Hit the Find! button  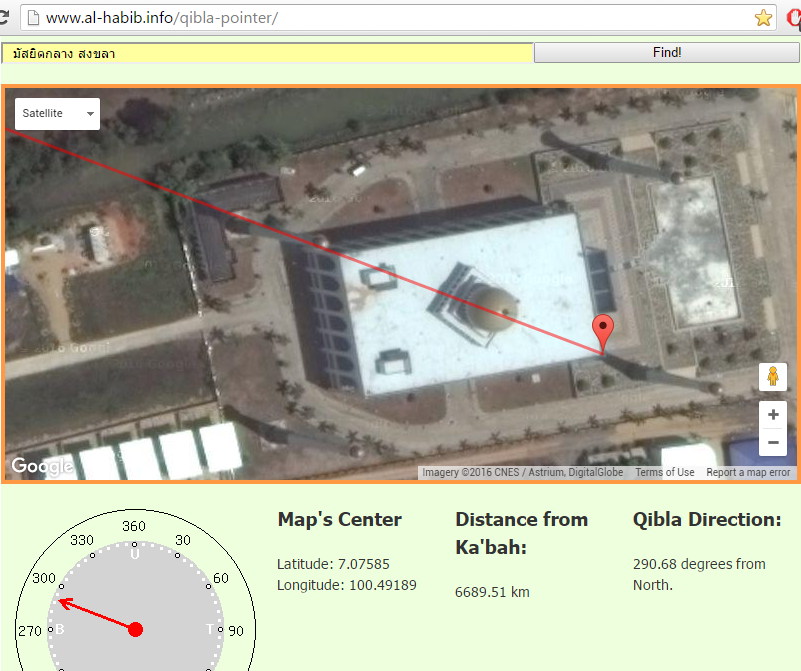coord(667,53)
